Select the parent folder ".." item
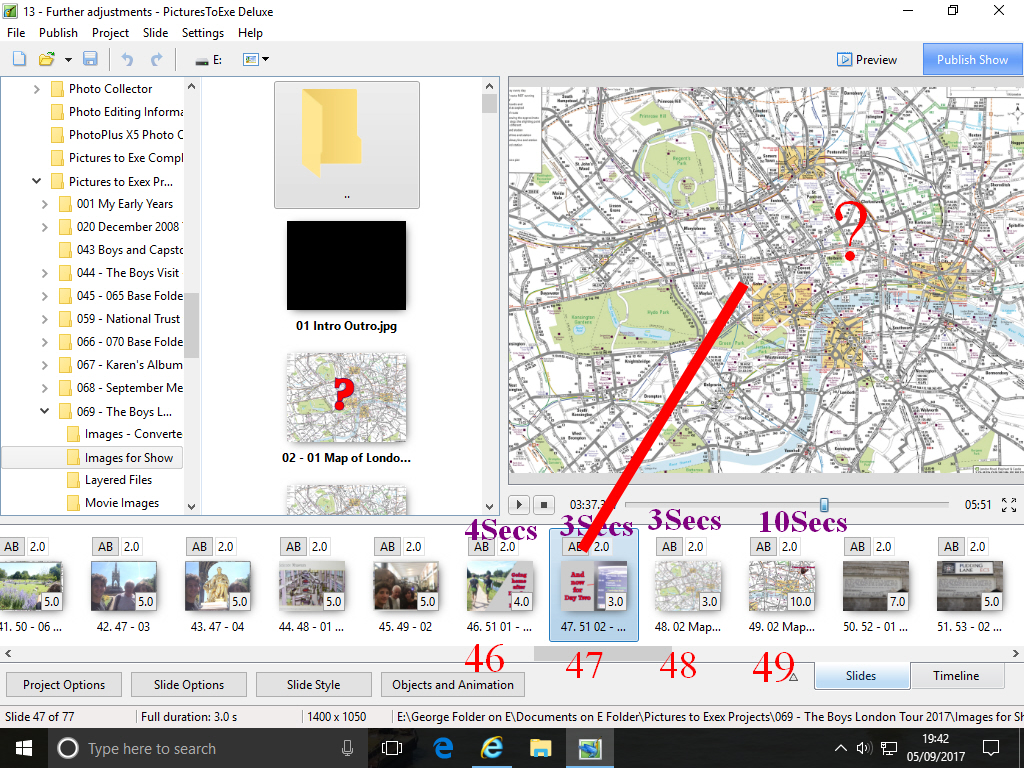Image resolution: width=1024 pixels, height=768 pixels. pos(347,145)
